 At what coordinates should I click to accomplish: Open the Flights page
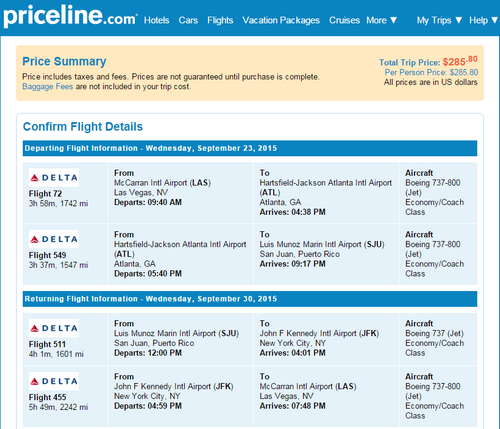[x=220, y=20]
